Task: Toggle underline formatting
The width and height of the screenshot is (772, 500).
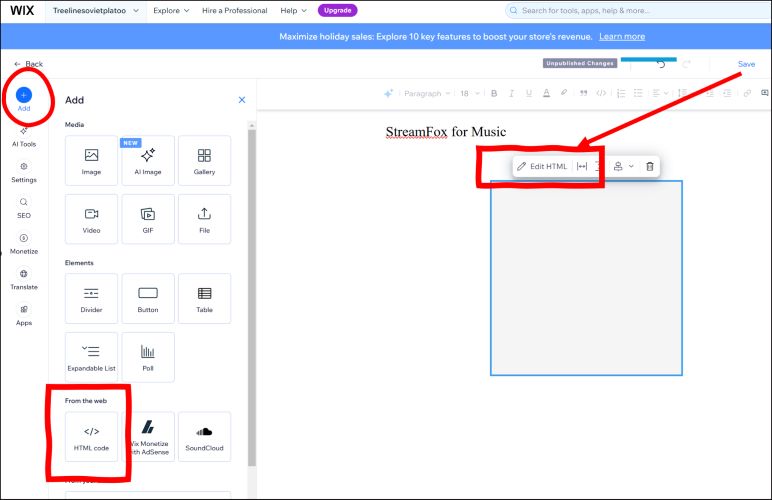Action: tap(529, 93)
